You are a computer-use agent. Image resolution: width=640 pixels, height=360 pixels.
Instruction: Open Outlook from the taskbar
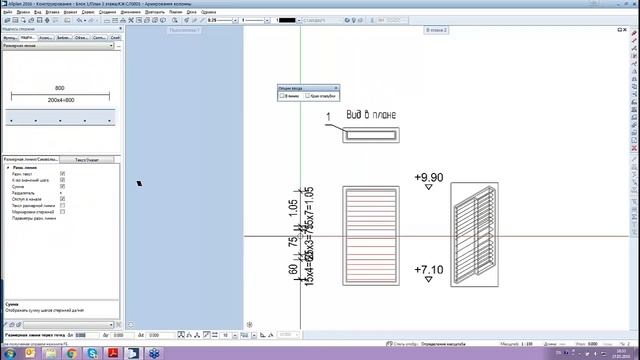coord(30,353)
